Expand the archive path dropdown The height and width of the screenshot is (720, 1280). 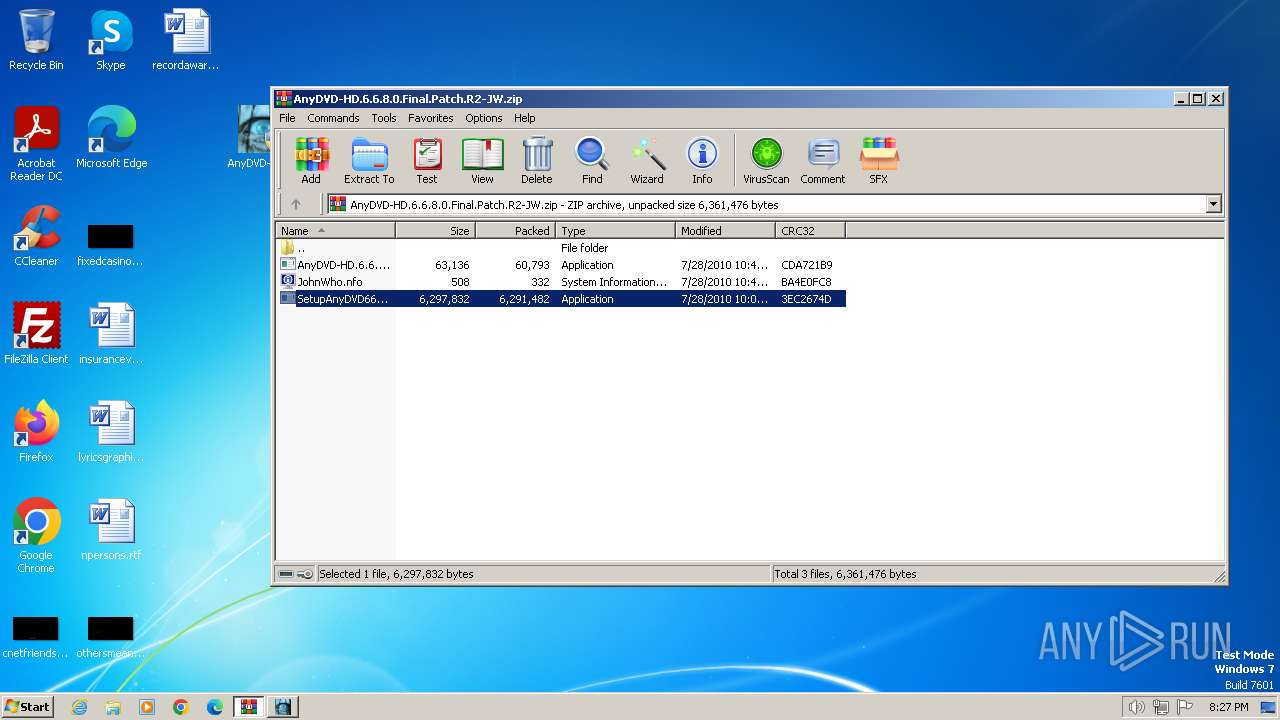tap(1214, 204)
